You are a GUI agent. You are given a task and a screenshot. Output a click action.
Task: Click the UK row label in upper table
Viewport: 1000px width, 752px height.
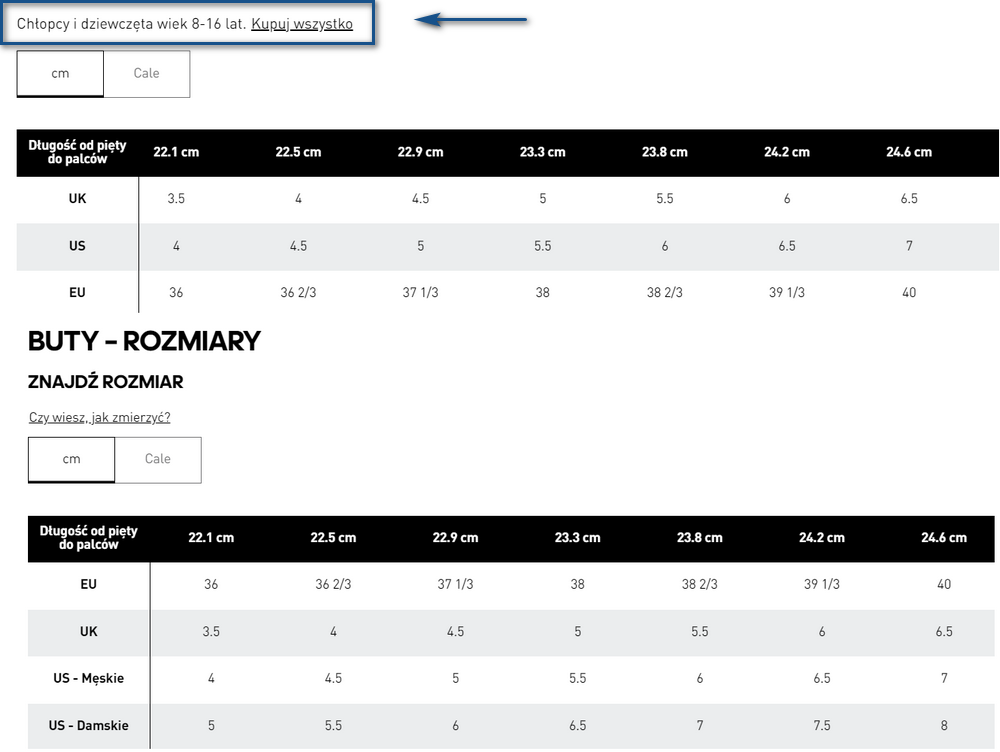pos(77,199)
